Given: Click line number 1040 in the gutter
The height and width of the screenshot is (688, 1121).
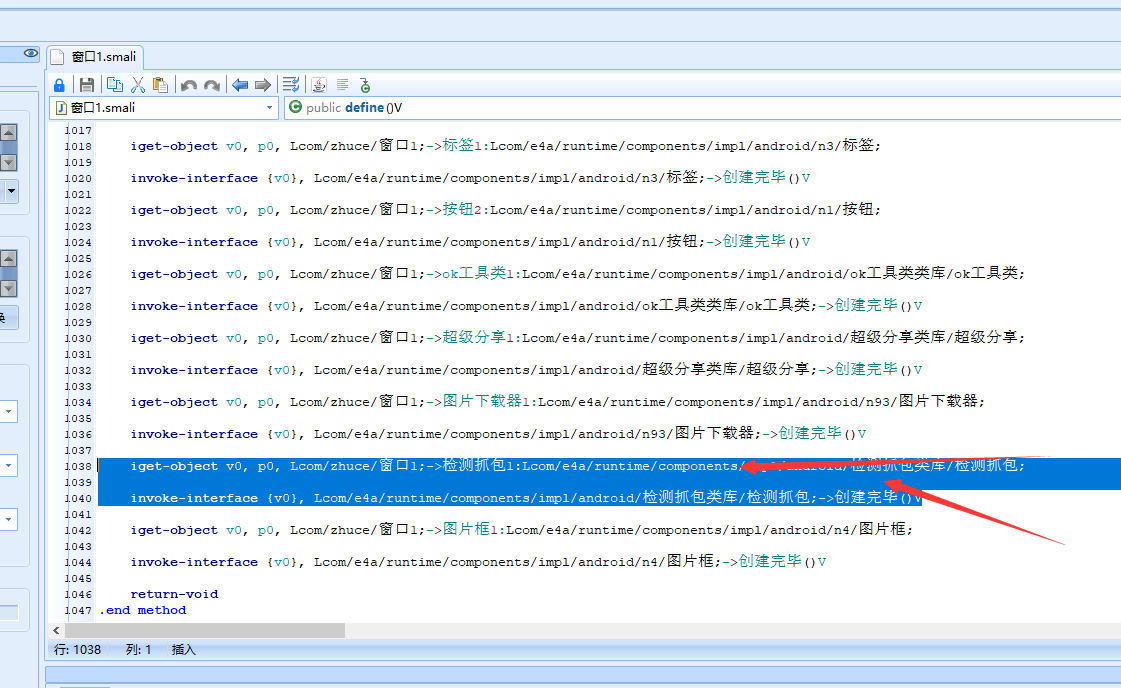Looking at the screenshot, I should [x=78, y=498].
